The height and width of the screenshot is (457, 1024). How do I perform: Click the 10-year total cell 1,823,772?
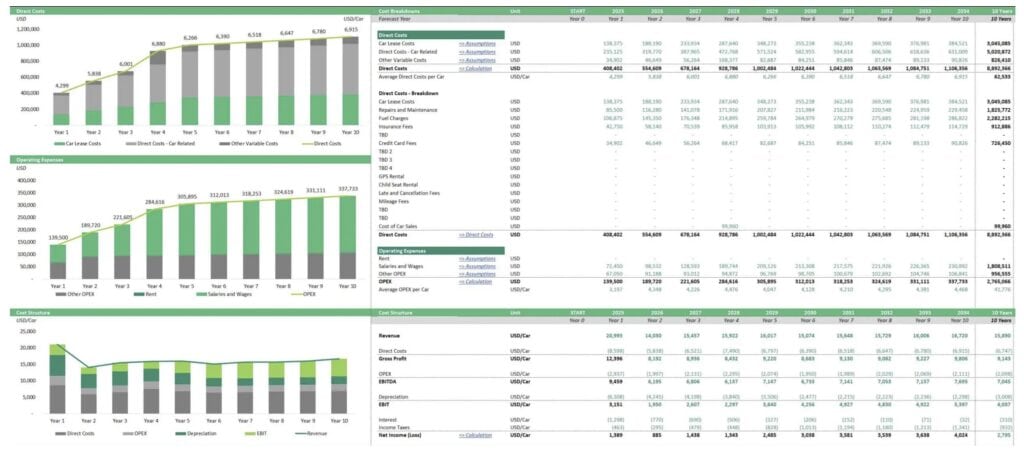pyautogui.click(x=999, y=110)
